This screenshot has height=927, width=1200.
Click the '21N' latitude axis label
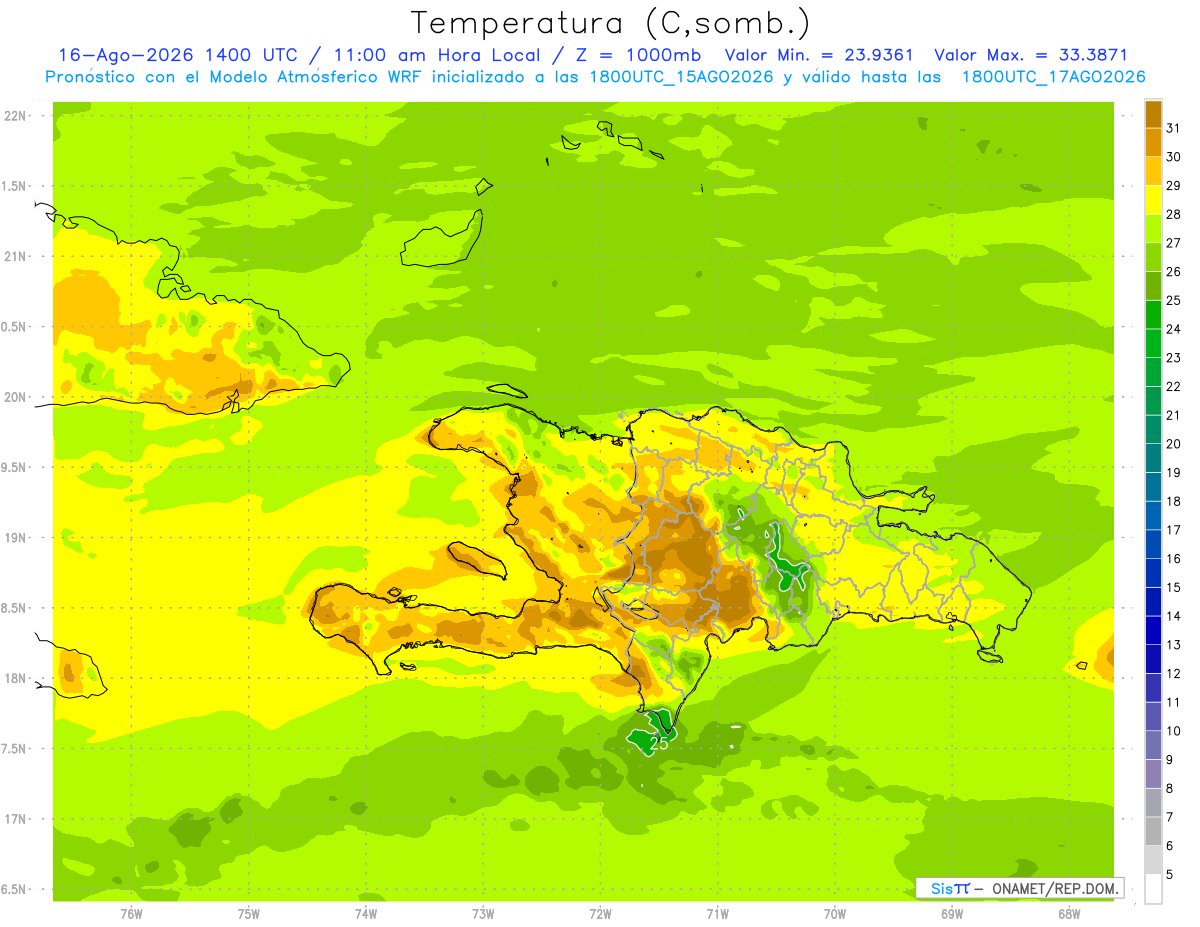(x=17, y=256)
